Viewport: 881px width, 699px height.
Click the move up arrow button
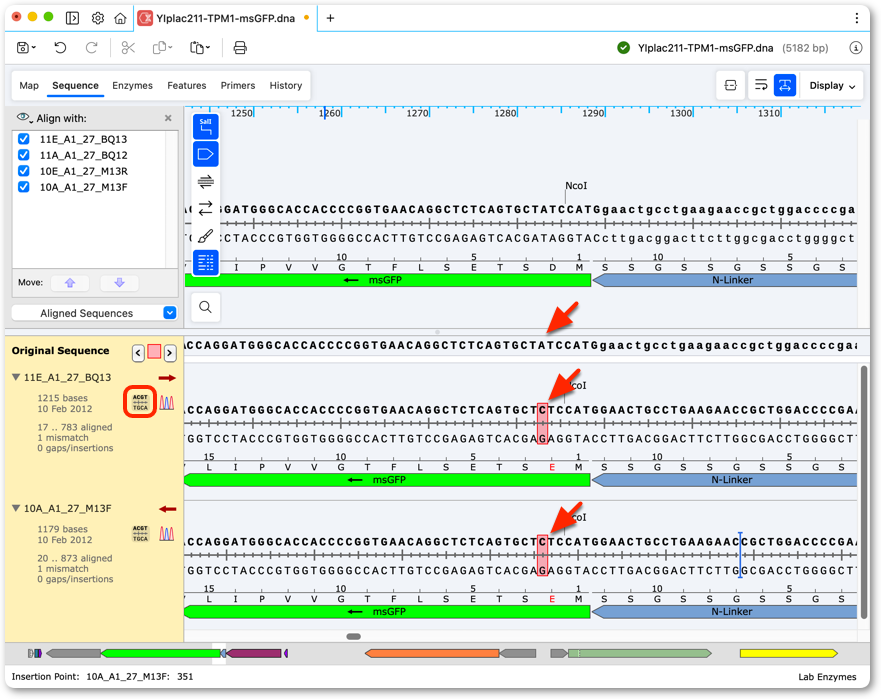70,283
